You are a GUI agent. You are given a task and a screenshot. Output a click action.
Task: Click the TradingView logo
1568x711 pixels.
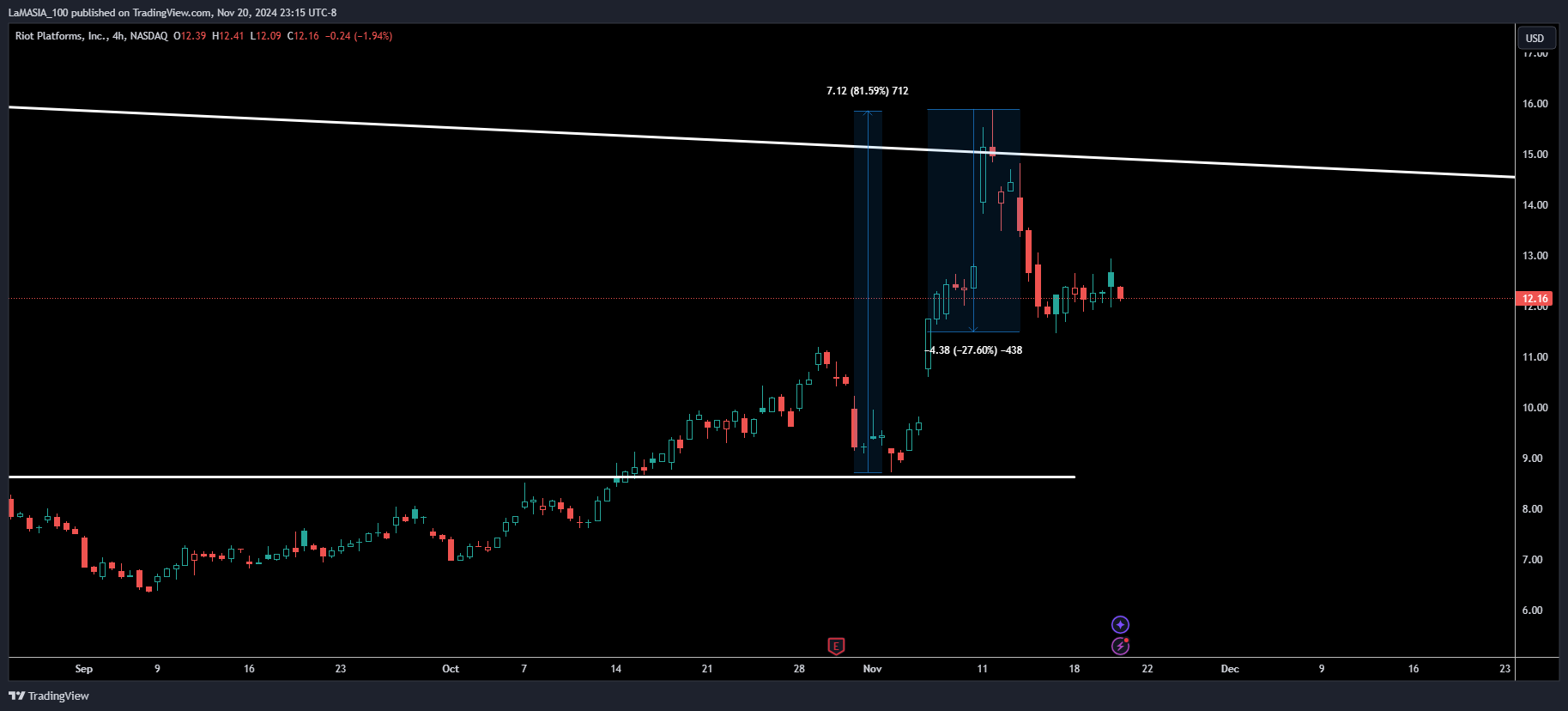click(49, 696)
